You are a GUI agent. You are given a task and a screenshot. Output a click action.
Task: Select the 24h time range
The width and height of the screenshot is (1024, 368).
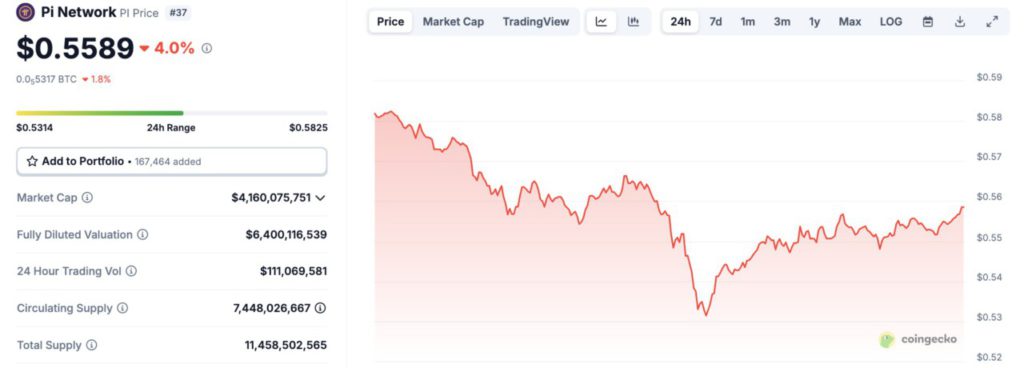[x=680, y=22]
